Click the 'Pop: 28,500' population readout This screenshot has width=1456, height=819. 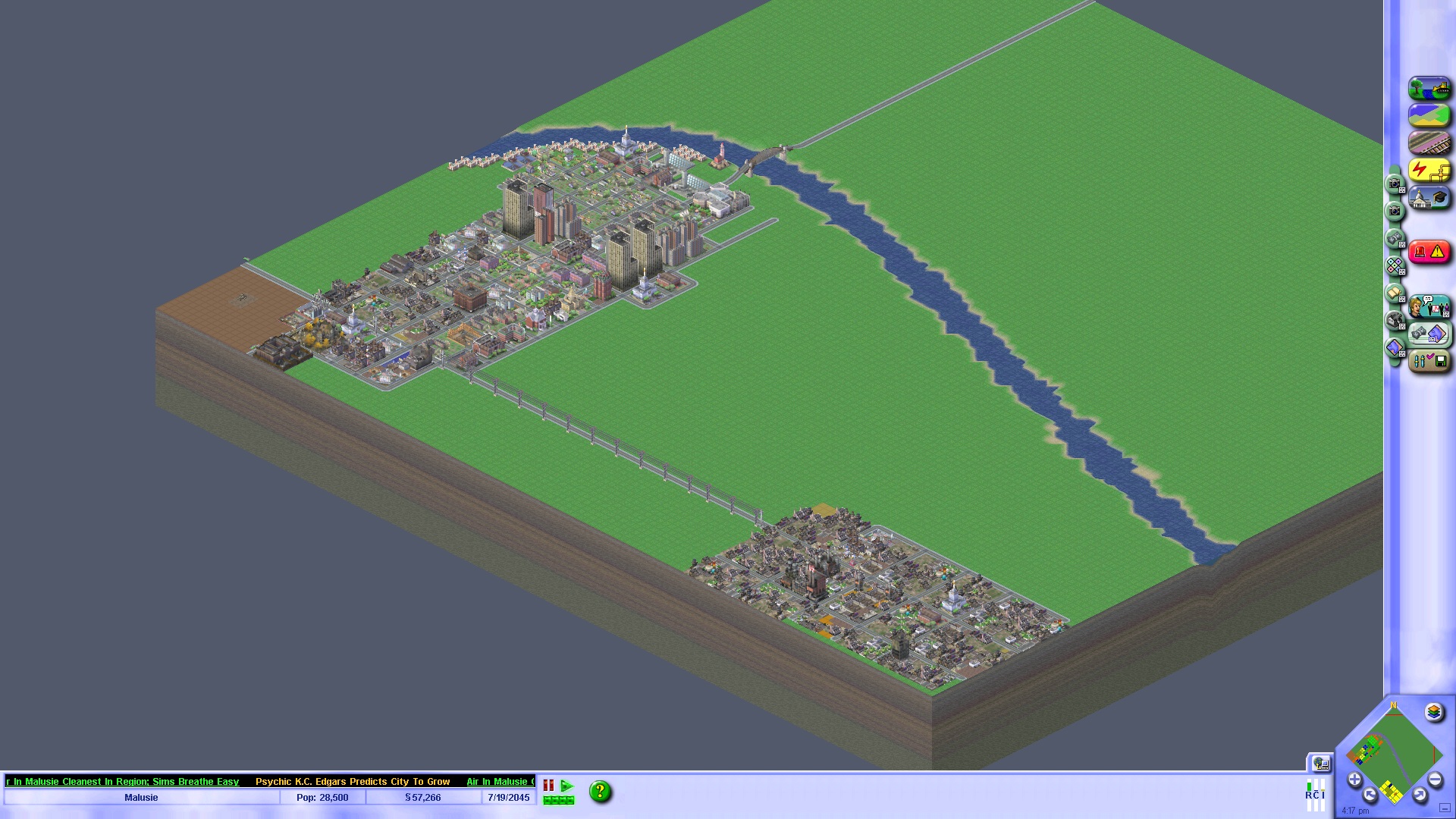322,798
